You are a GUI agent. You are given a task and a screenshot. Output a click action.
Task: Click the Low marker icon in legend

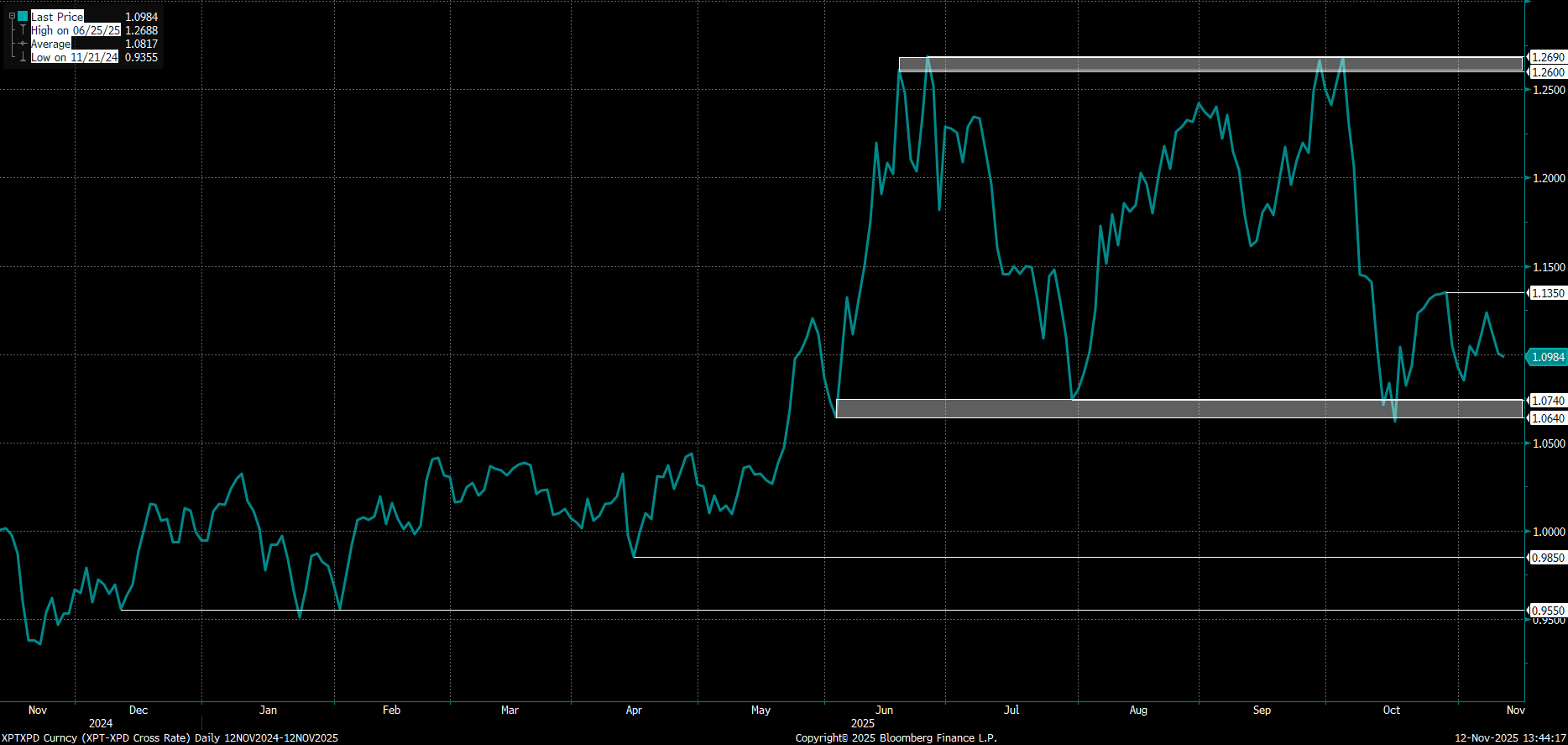23,57
